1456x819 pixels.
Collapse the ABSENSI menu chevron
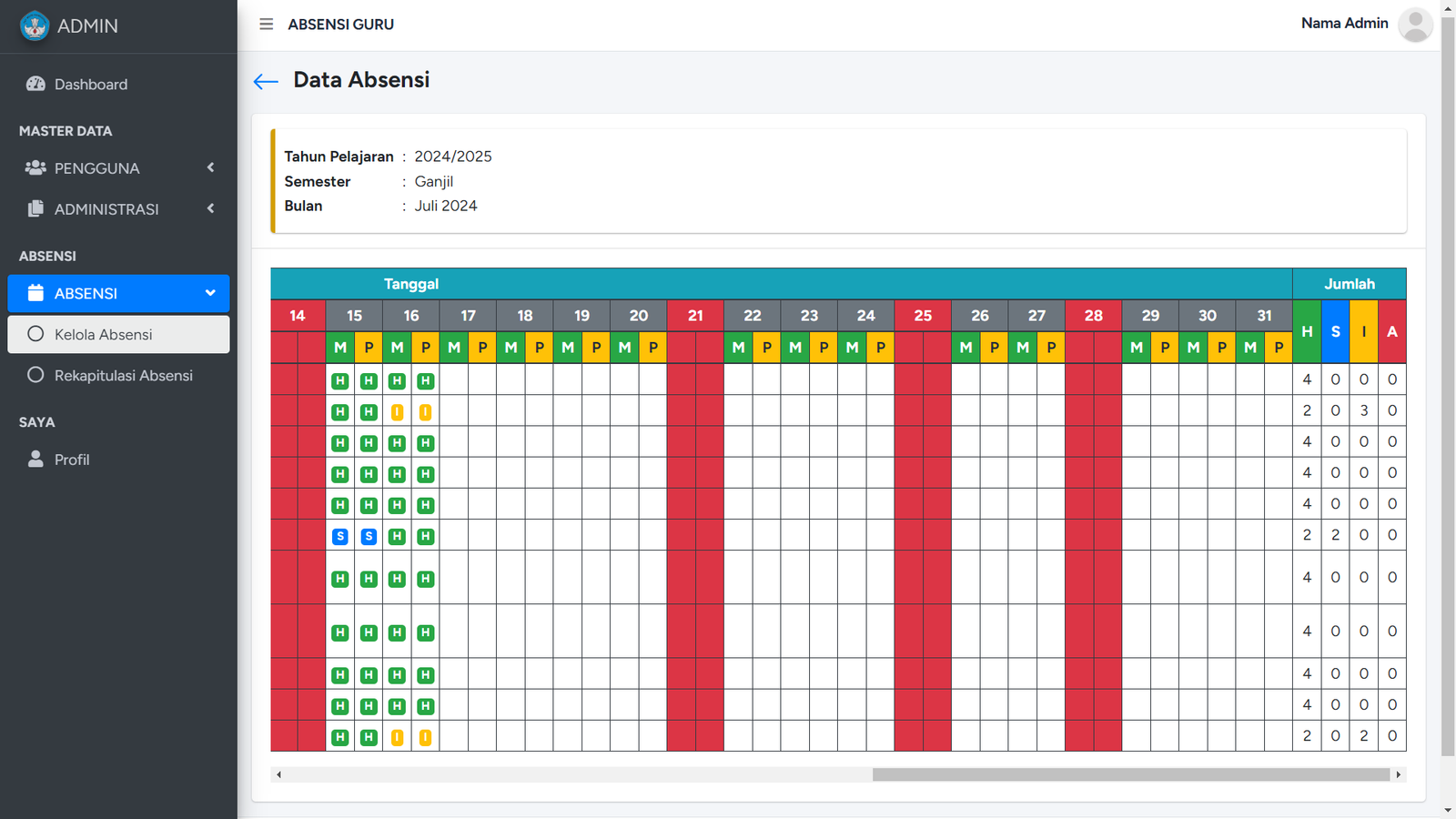pos(210,293)
